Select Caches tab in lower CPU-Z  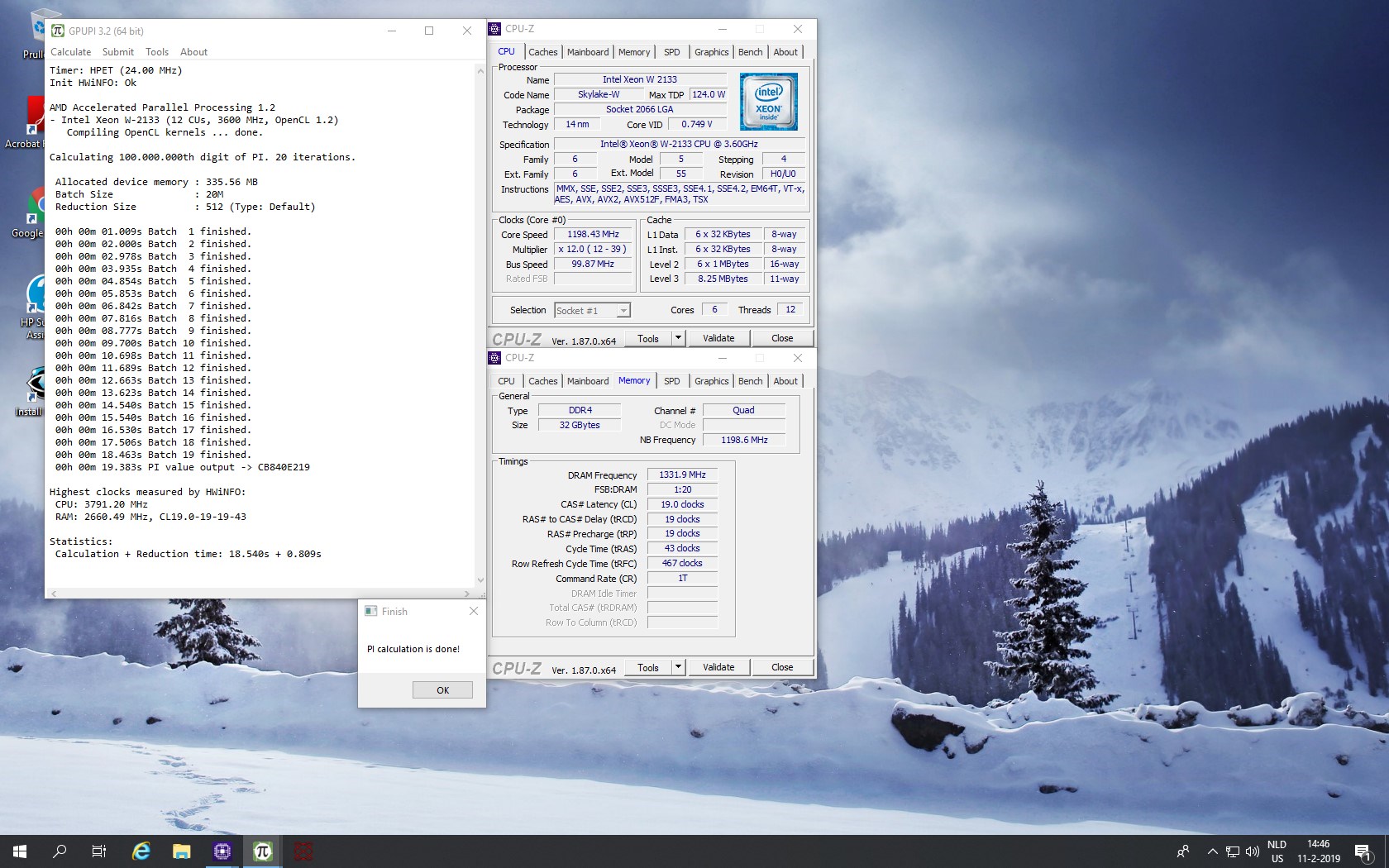[543, 381]
